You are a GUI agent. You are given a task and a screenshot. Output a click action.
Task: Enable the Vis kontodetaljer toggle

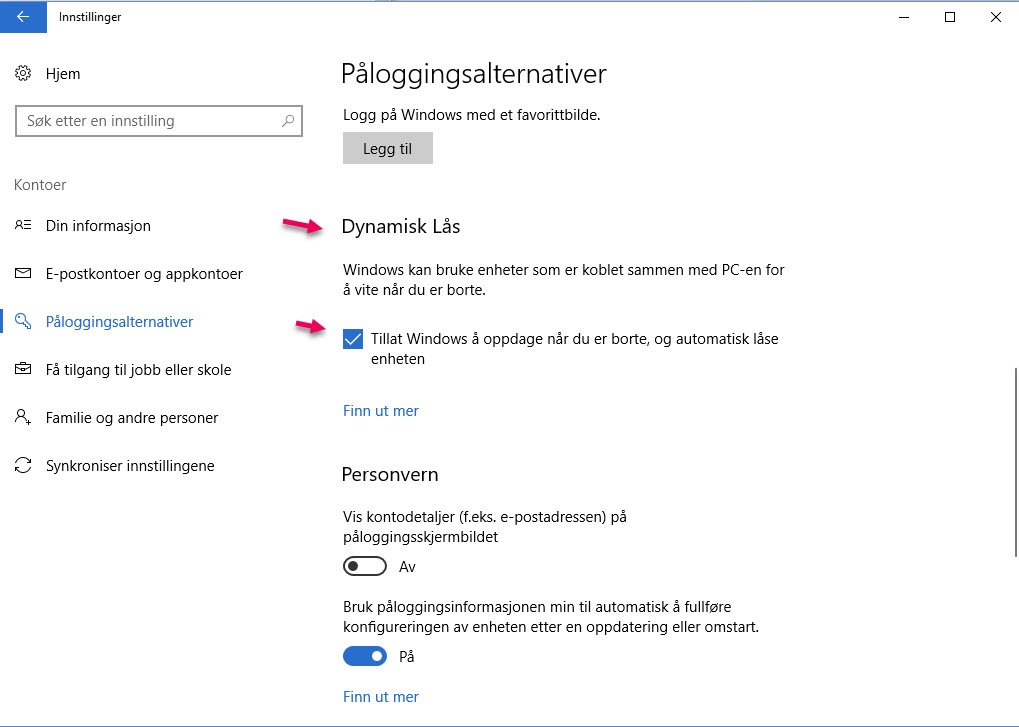coord(364,567)
